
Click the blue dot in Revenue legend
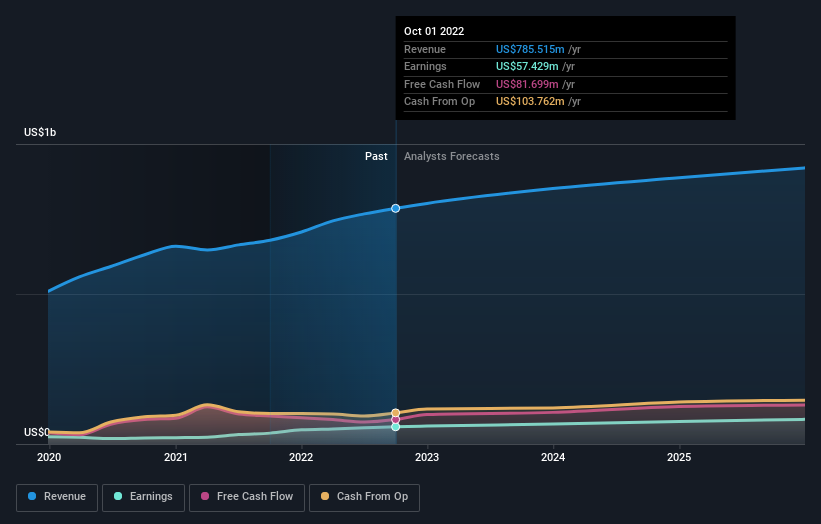[32, 496]
